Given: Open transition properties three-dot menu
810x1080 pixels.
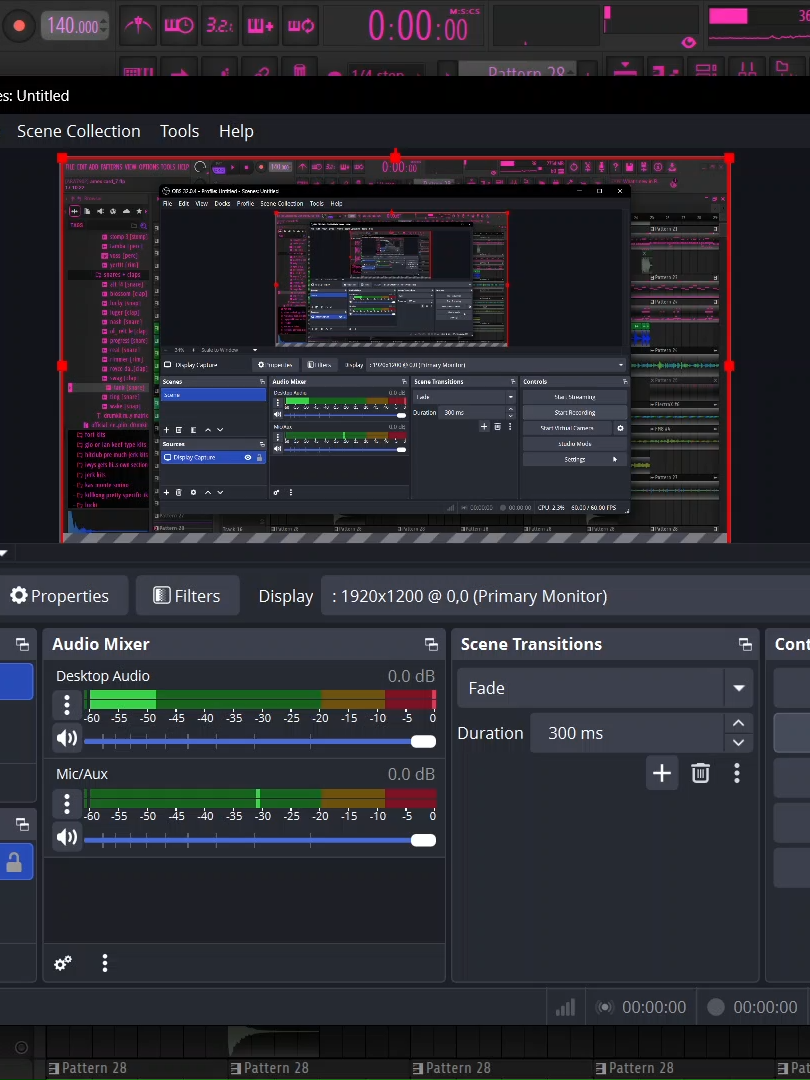Looking at the screenshot, I should [737, 773].
